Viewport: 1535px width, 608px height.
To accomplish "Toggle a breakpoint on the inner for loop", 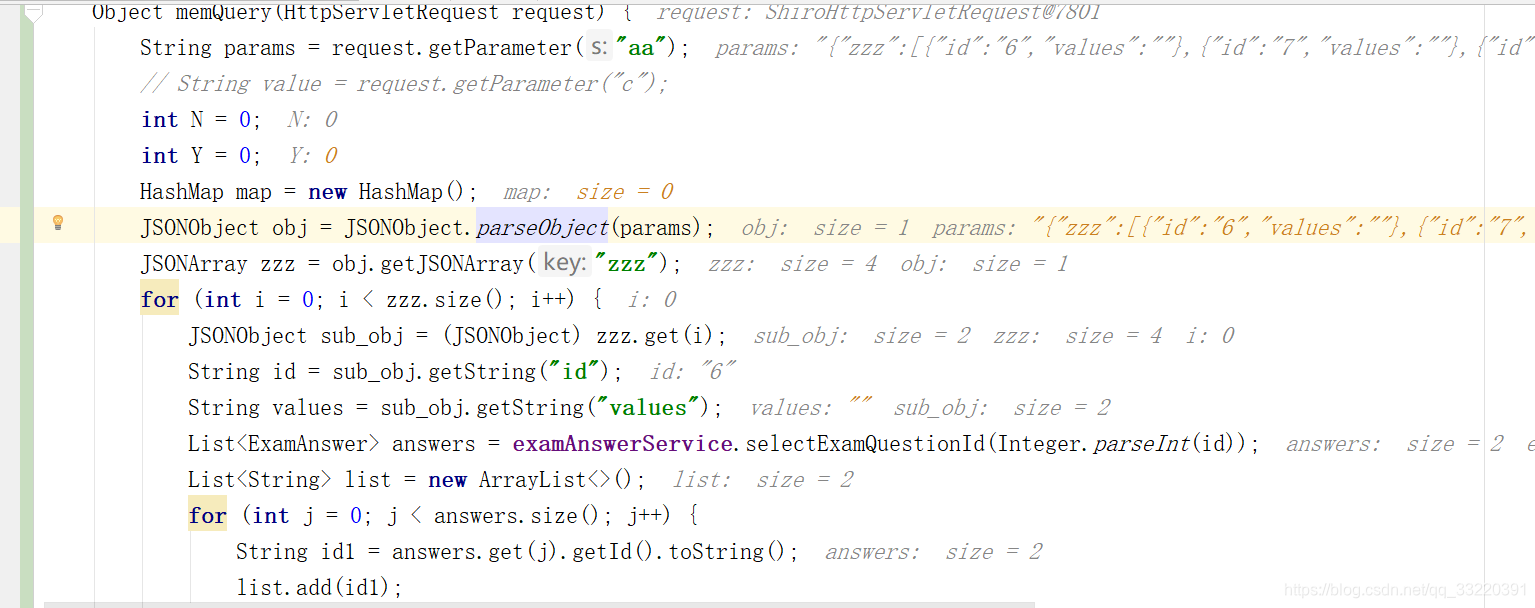I will pyautogui.click(x=75, y=515).
